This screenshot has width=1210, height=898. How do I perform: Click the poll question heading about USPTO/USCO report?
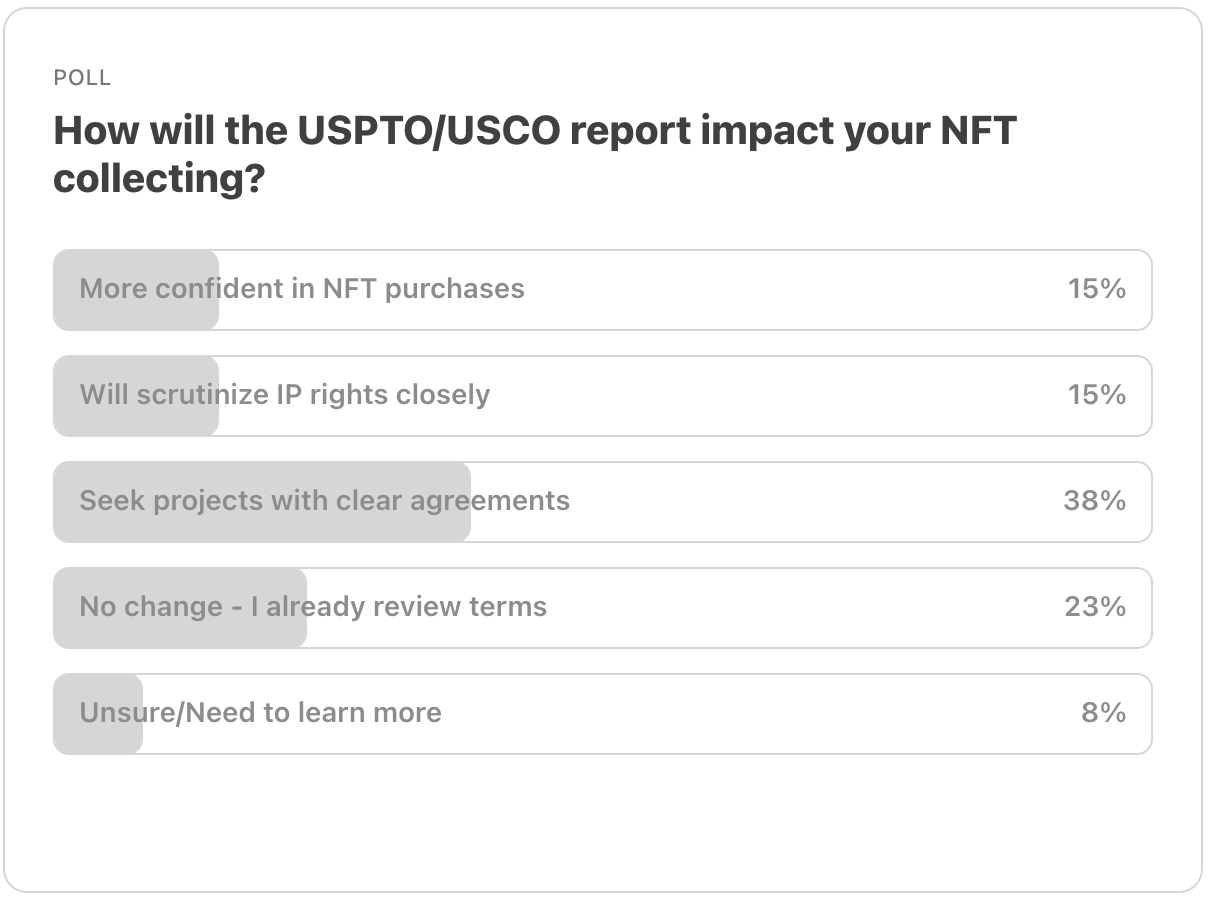(x=535, y=155)
